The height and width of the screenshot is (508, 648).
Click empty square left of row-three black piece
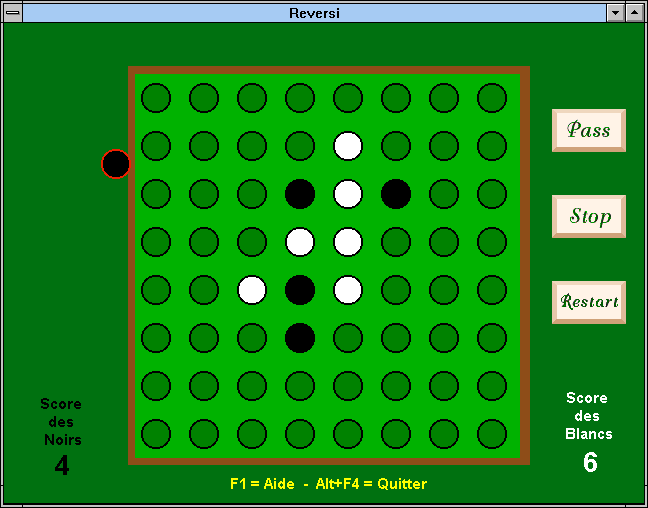[x=252, y=194]
